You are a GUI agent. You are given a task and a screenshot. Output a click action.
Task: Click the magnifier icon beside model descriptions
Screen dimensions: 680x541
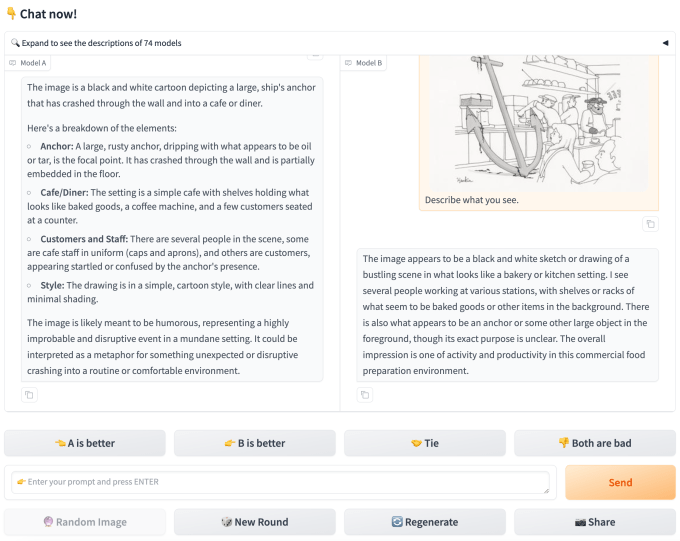(x=16, y=43)
